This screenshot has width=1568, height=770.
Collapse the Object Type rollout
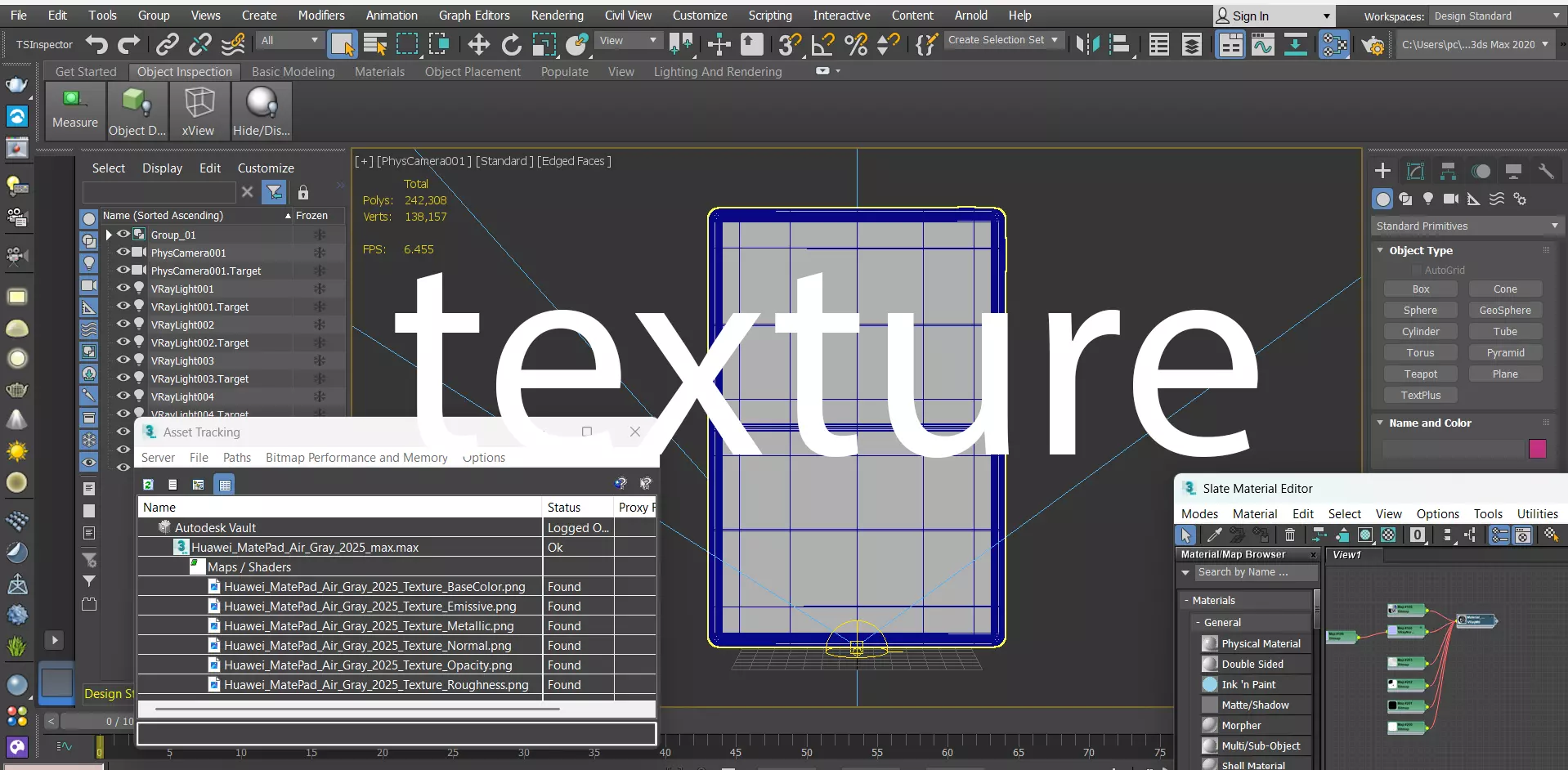(x=1381, y=250)
